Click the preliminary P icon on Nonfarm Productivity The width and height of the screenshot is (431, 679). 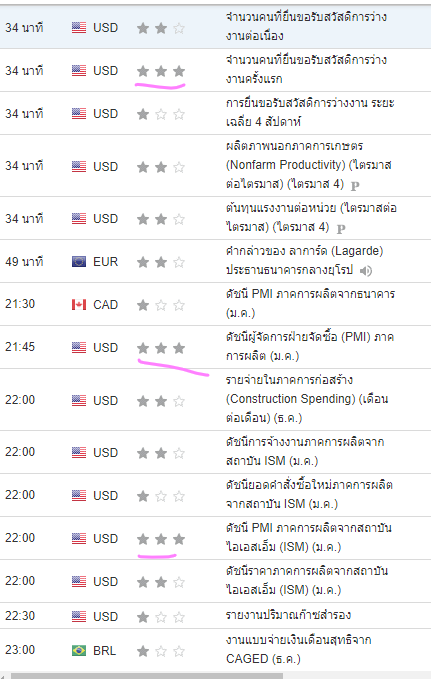tap(355, 186)
